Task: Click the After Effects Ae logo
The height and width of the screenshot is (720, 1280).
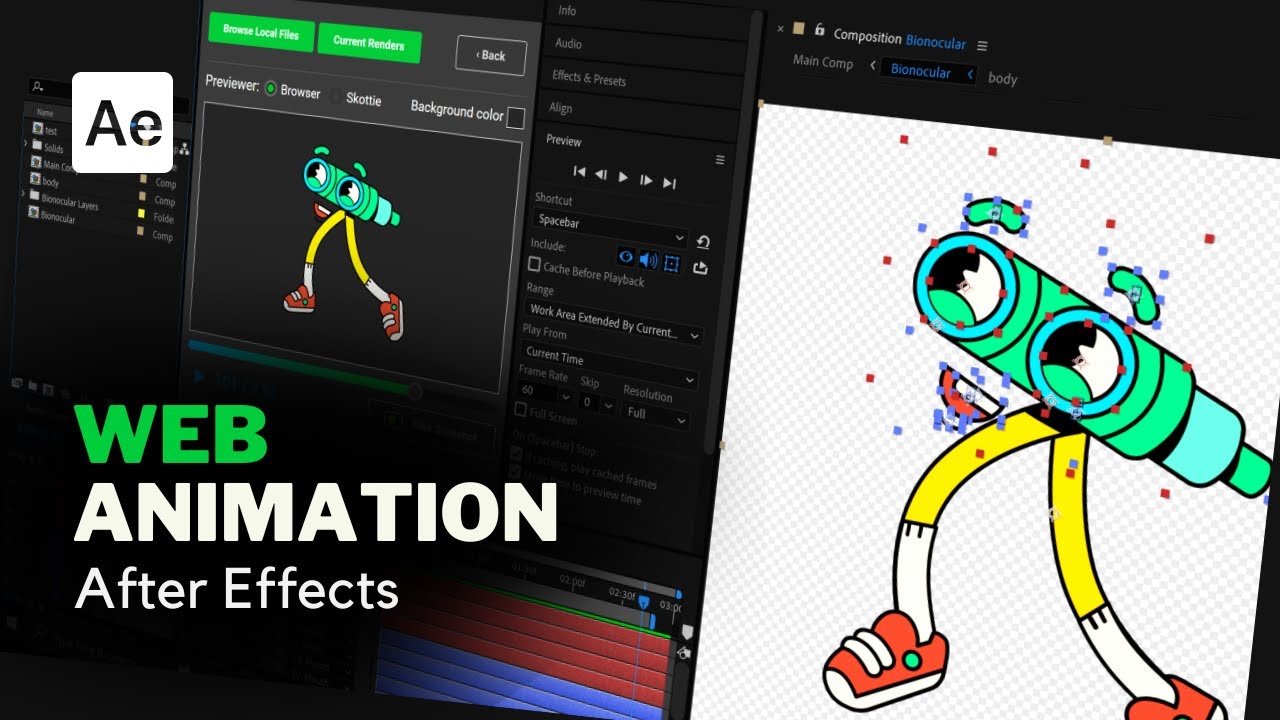Action: [123, 122]
